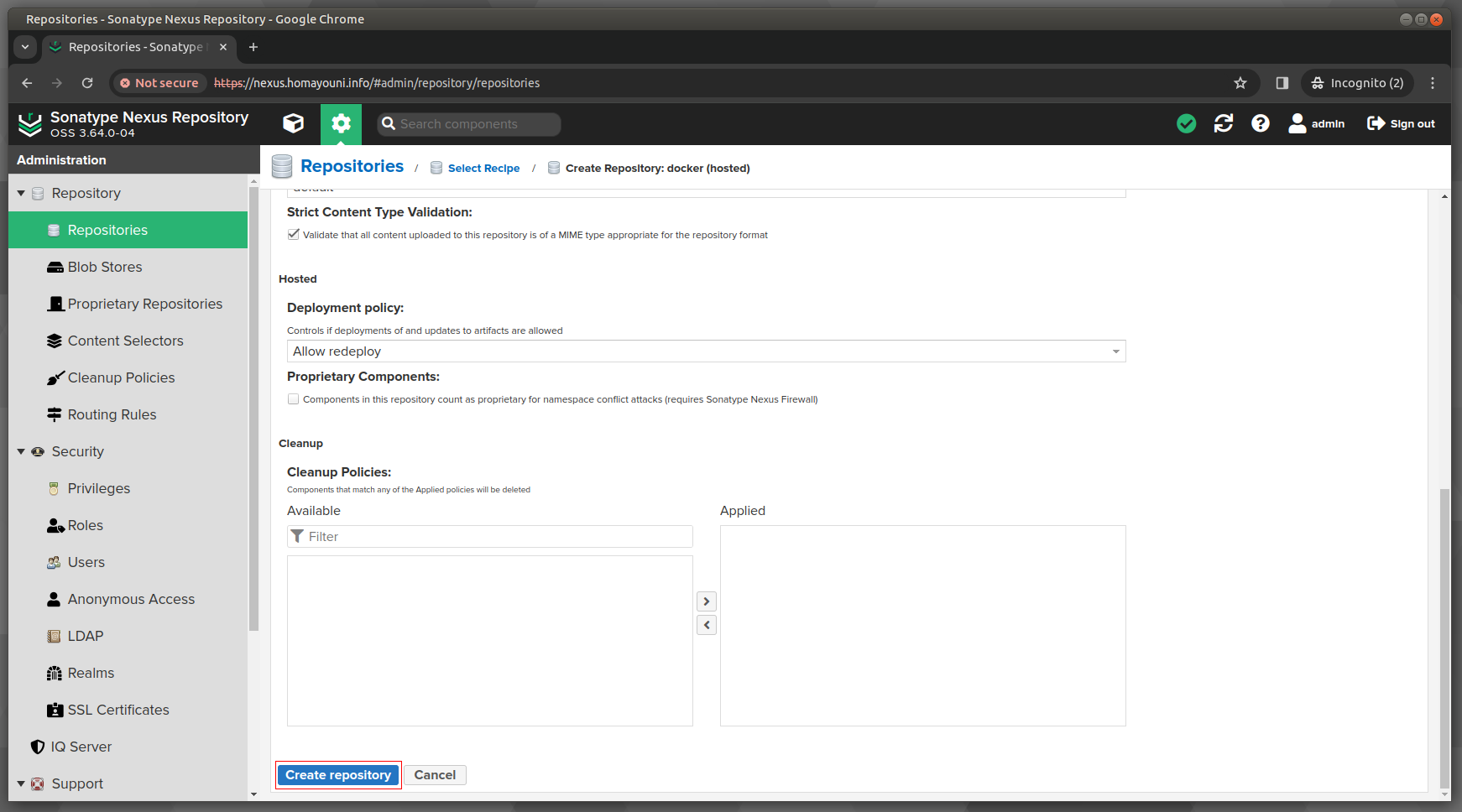The height and width of the screenshot is (812, 1462).
Task: Click the Cleanup policies Filter field
Action: click(490, 537)
